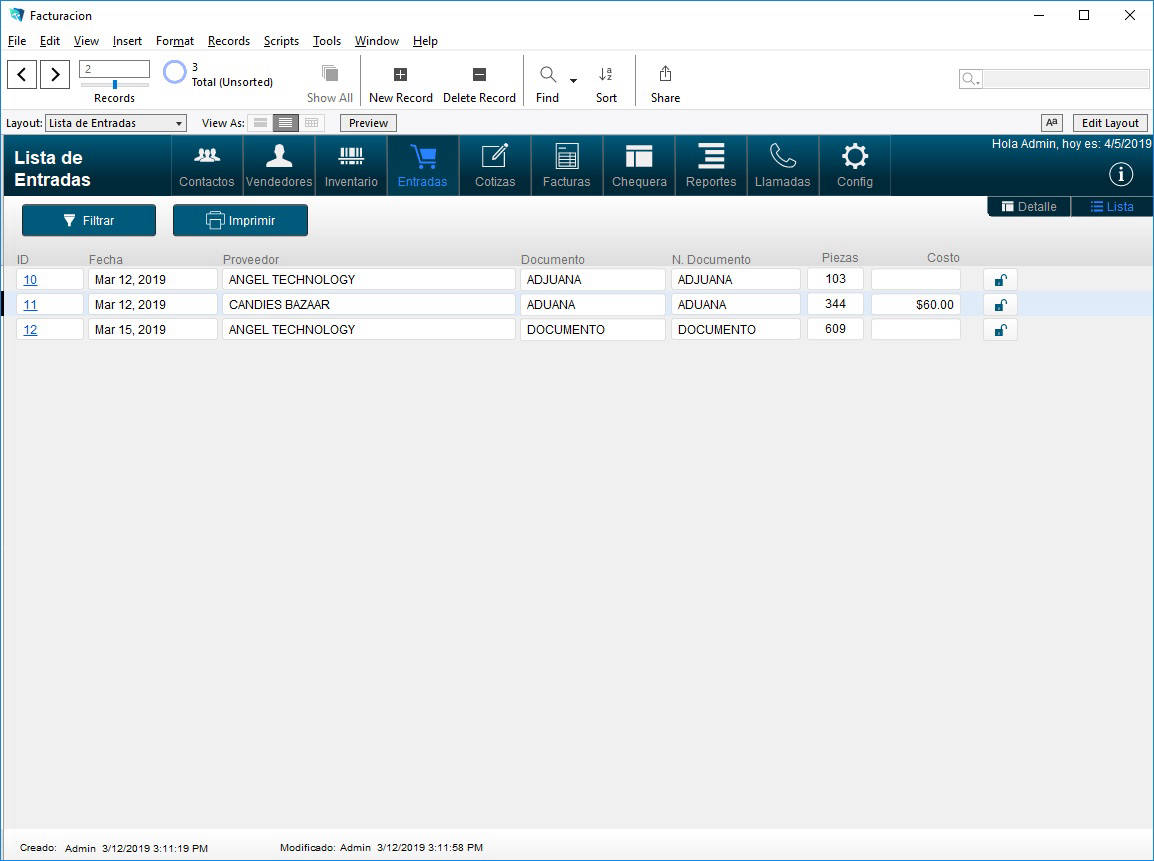This screenshot has height=861, width=1154.
Task: Open the Window menu
Action: point(377,41)
